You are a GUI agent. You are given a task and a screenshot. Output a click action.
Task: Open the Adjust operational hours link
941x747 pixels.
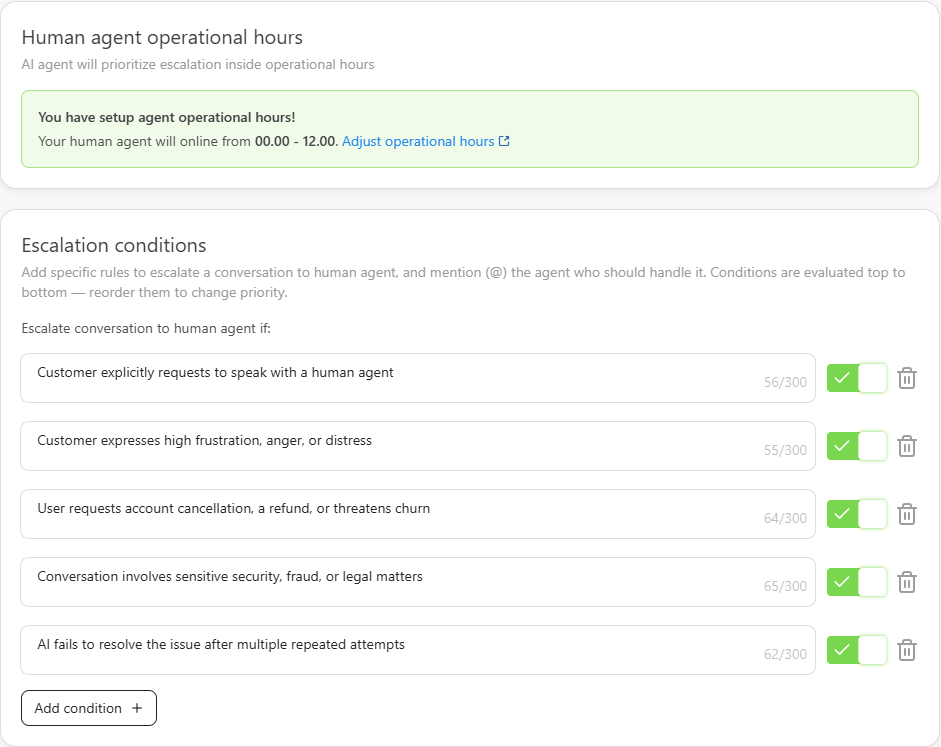point(418,141)
